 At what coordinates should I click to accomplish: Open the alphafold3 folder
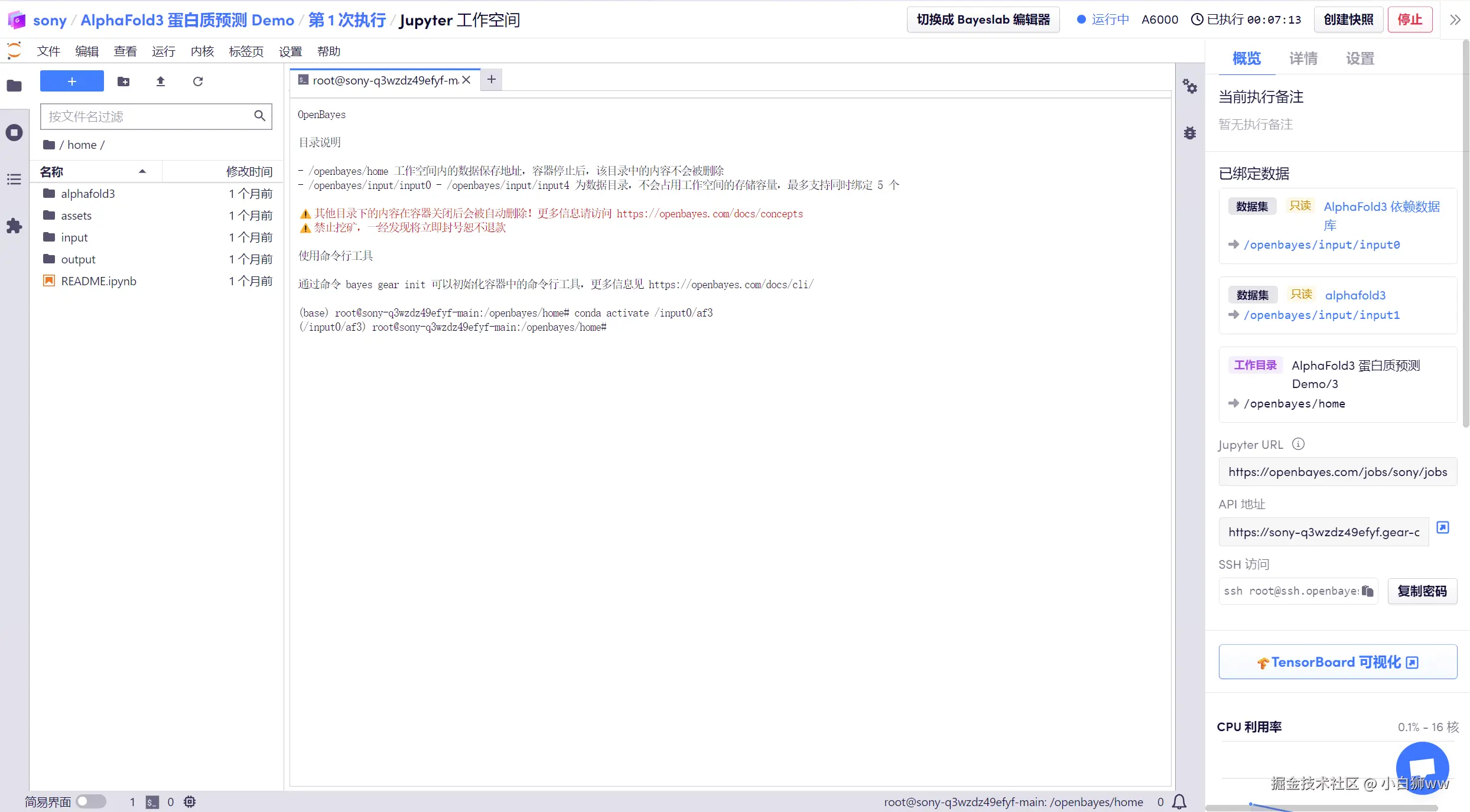[87, 194]
